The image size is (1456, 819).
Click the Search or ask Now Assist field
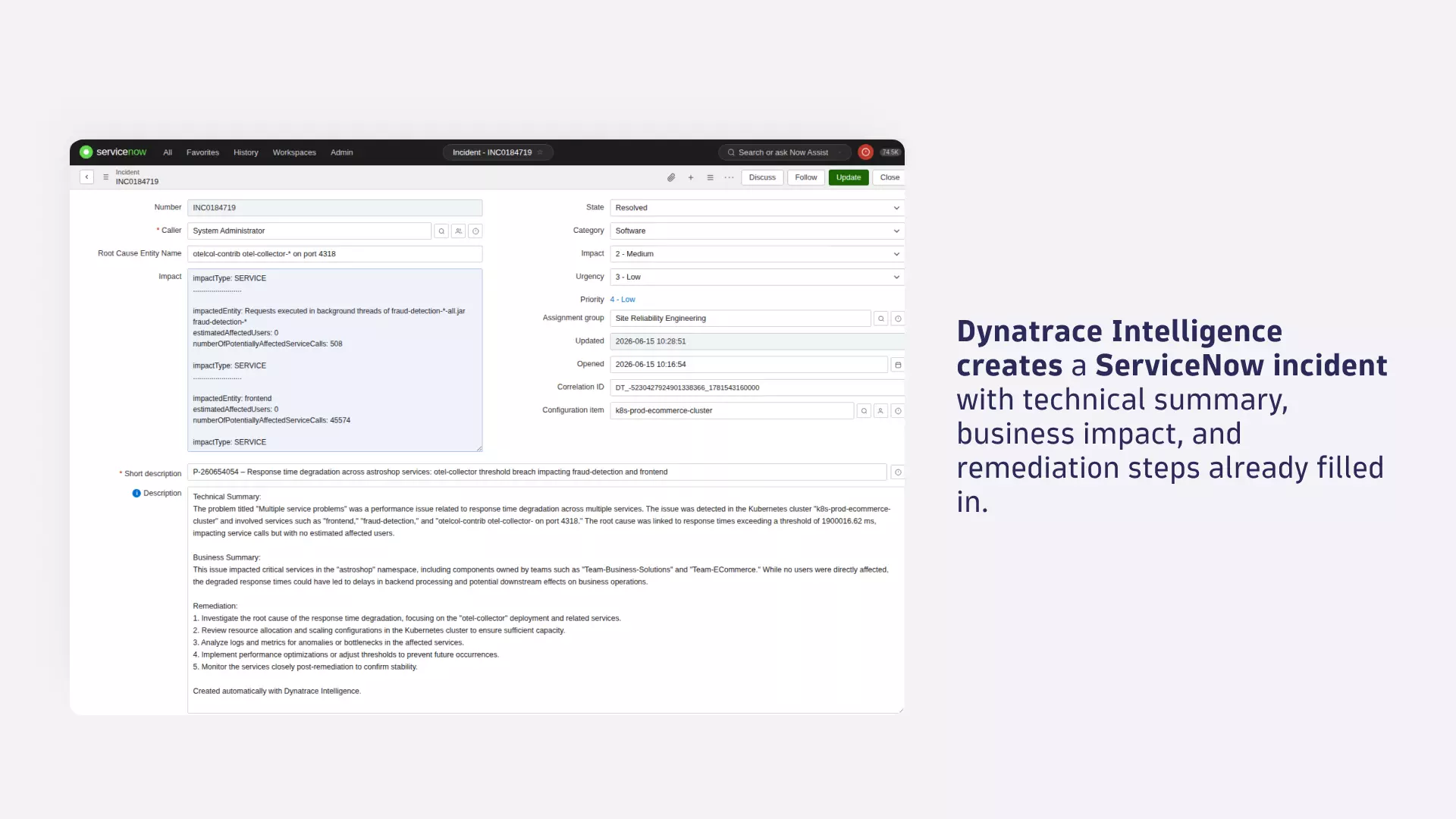(785, 152)
